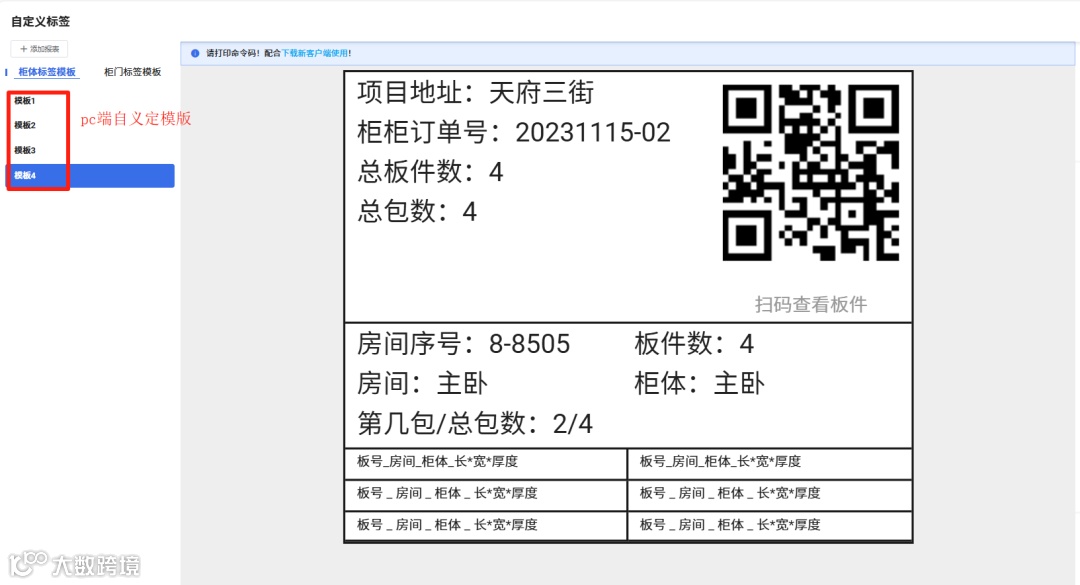
Task: Switch to the 柜体标签模板 tab
Action: click(47, 72)
